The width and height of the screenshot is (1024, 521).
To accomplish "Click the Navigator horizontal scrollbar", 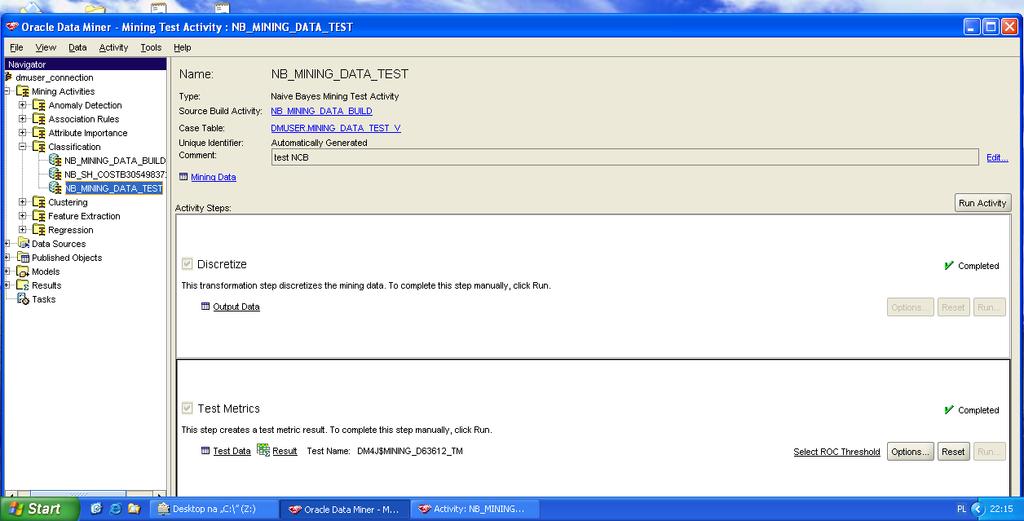I will [x=85, y=494].
